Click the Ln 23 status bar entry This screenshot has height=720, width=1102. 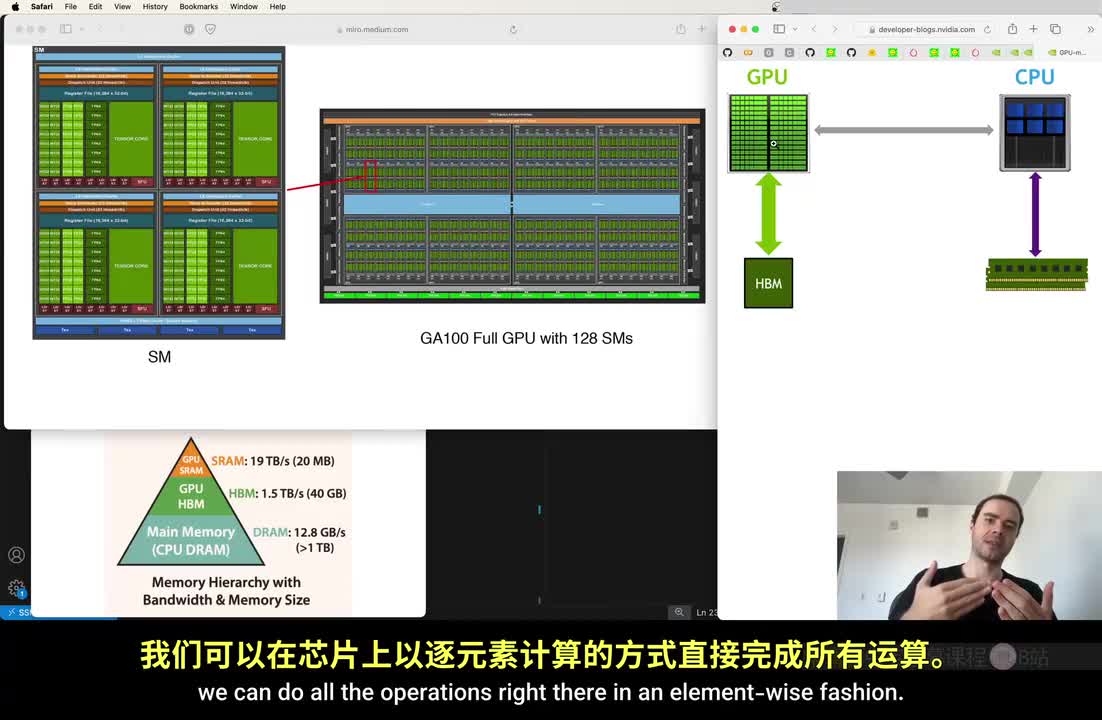(x=706, y=612)
